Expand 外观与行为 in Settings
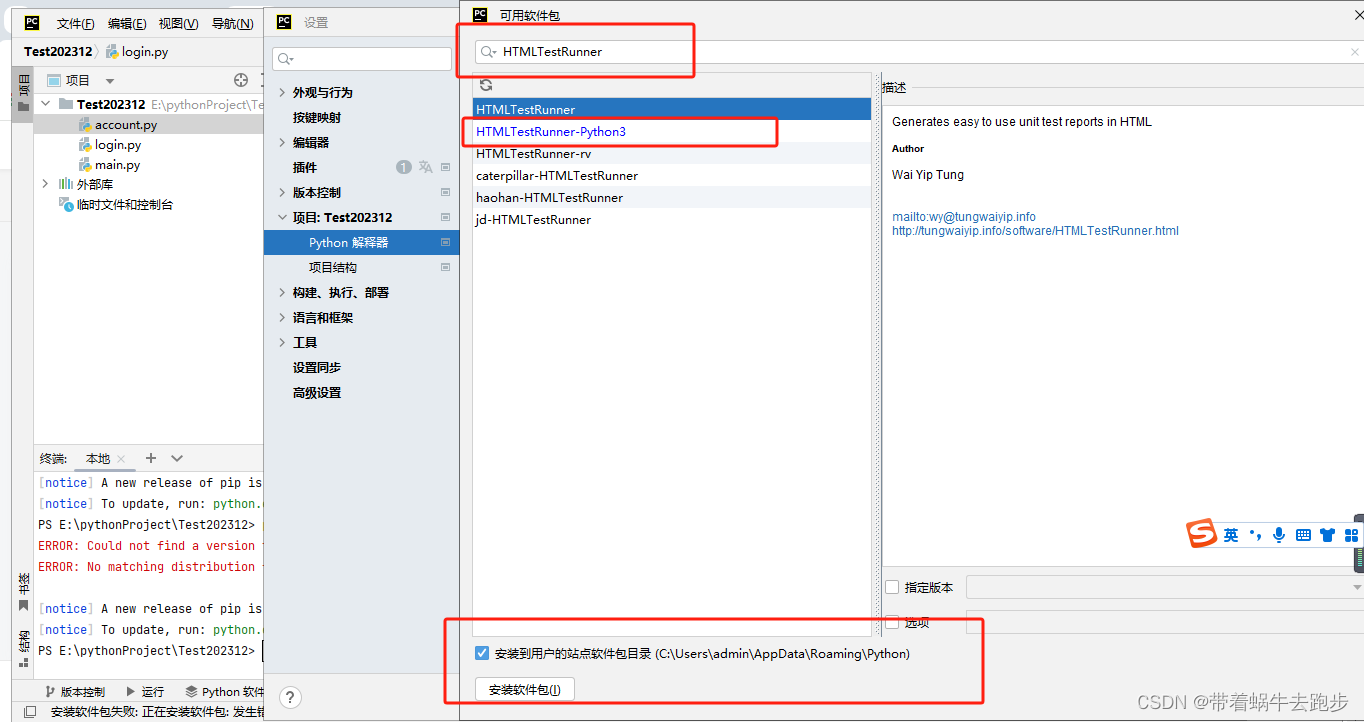 pos(282,92)
